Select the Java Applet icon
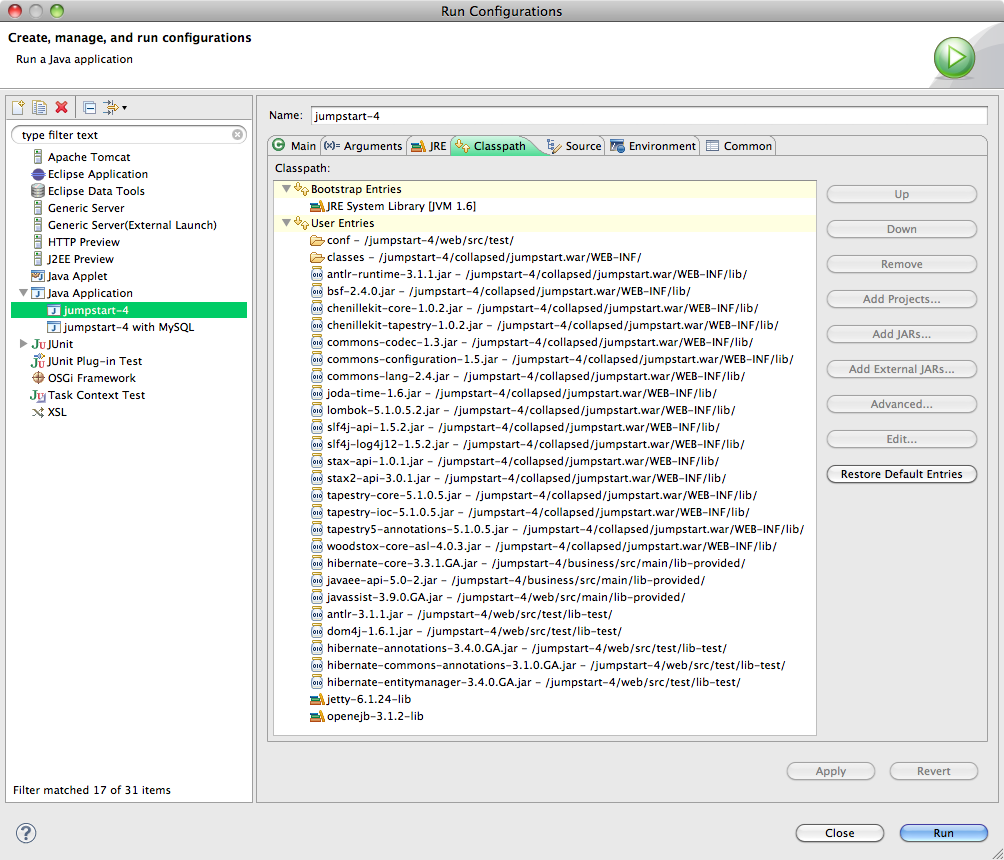This screenshot has height=860, width=1004. (x=38, y=276)
